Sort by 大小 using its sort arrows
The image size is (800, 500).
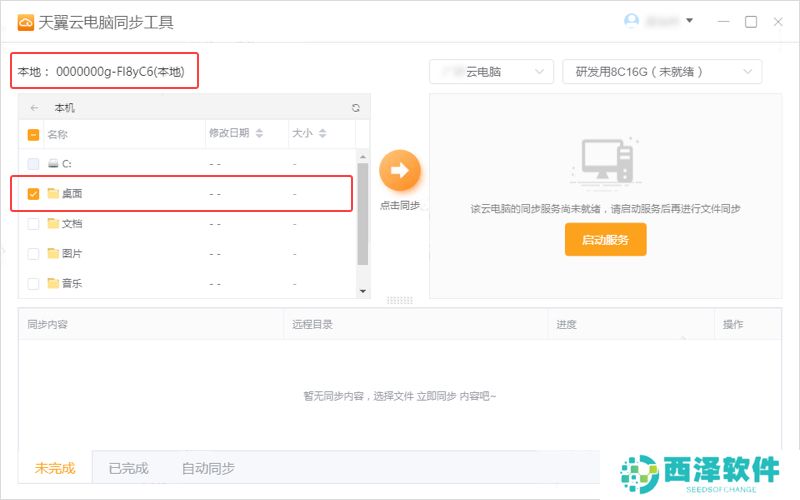(x=322, y=133)
